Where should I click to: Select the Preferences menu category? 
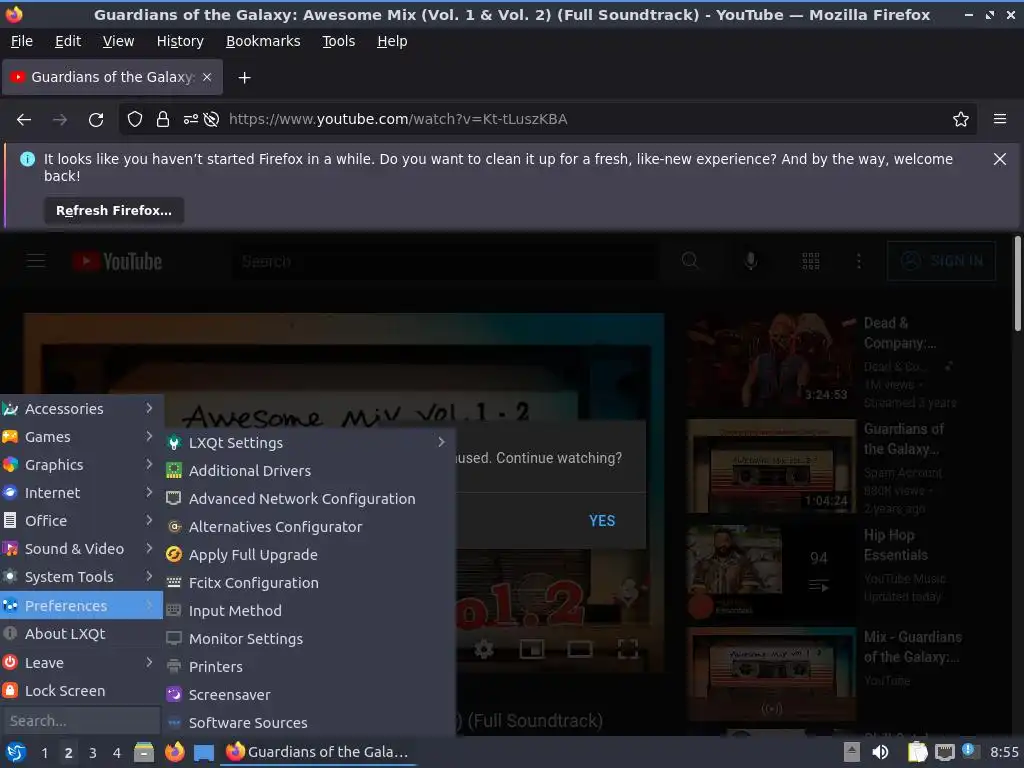81,605
